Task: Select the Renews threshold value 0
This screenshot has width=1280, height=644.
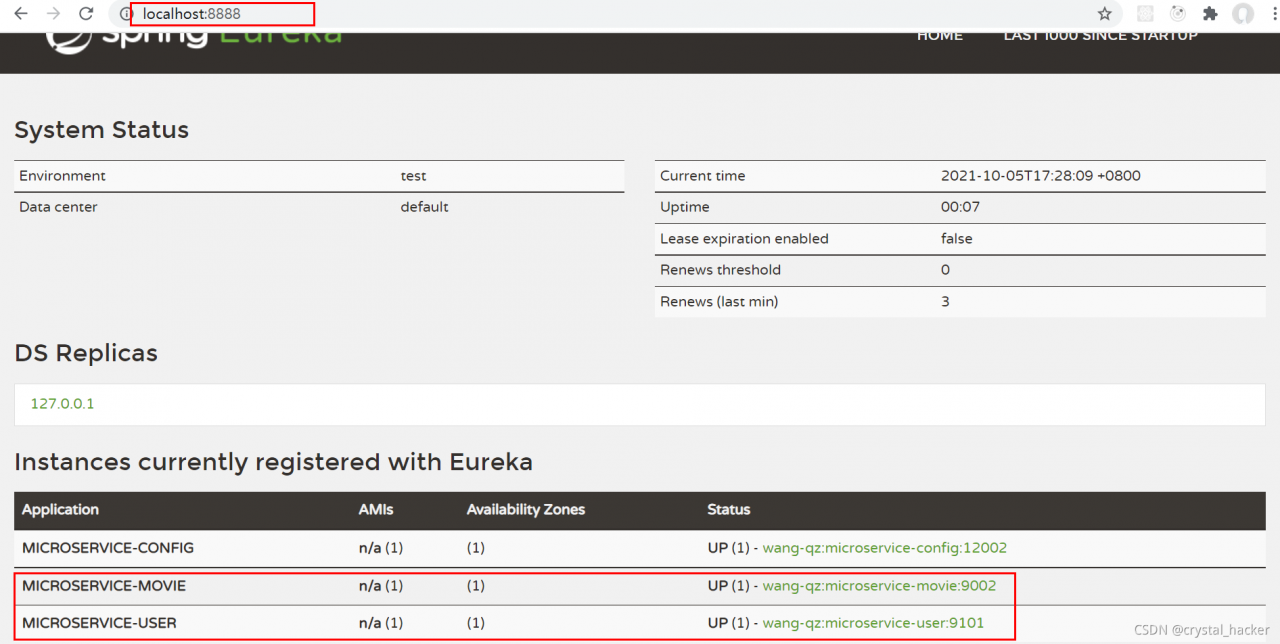Action: pyautogui.click(x=945, y=270)
